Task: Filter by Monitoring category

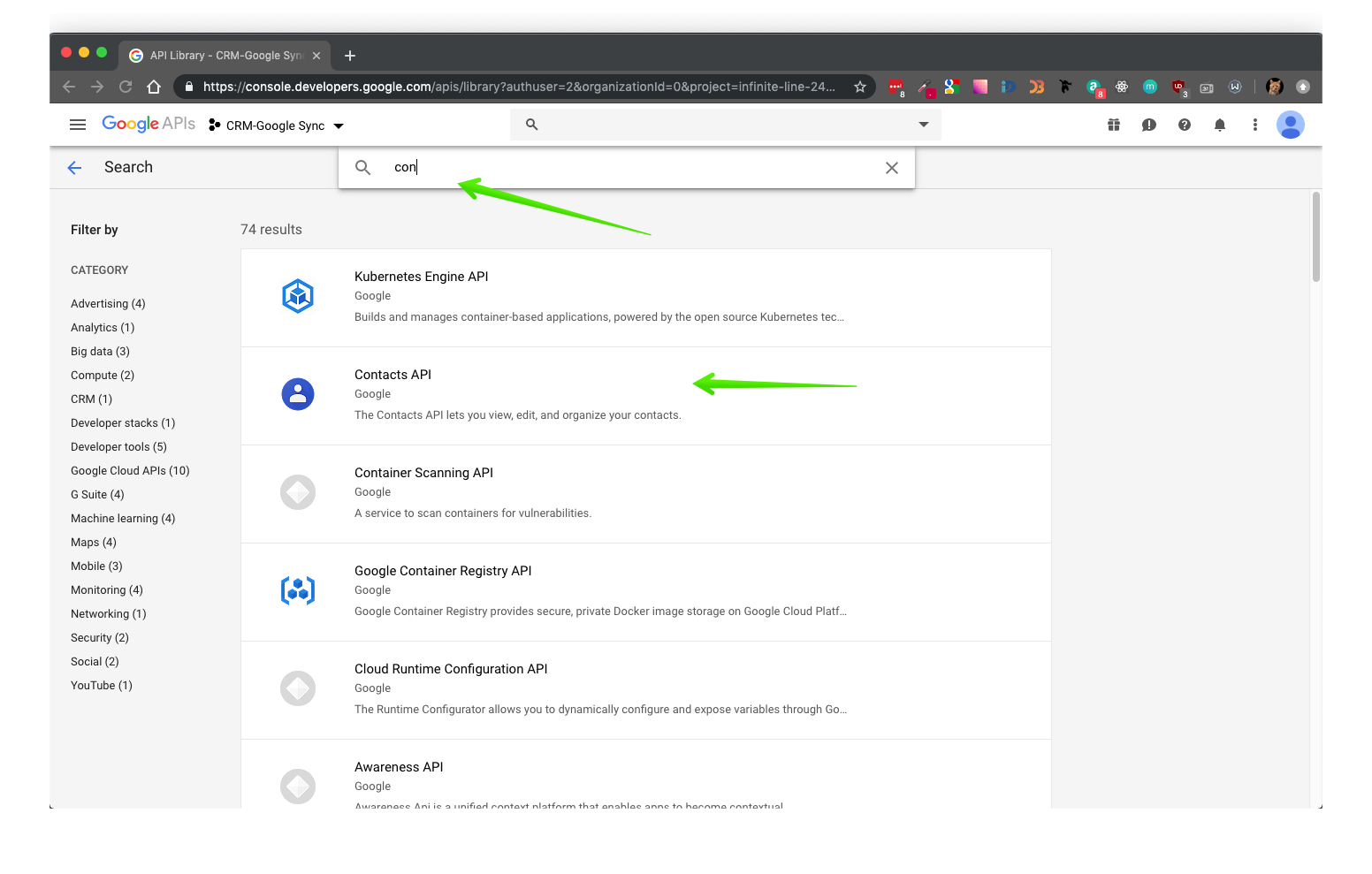Action: 107,590
